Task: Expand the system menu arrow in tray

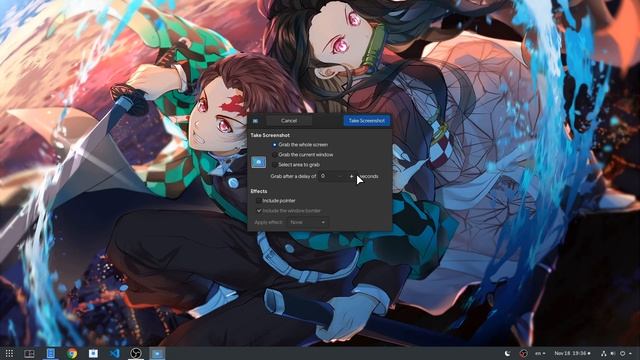Action: coord(631,353)
